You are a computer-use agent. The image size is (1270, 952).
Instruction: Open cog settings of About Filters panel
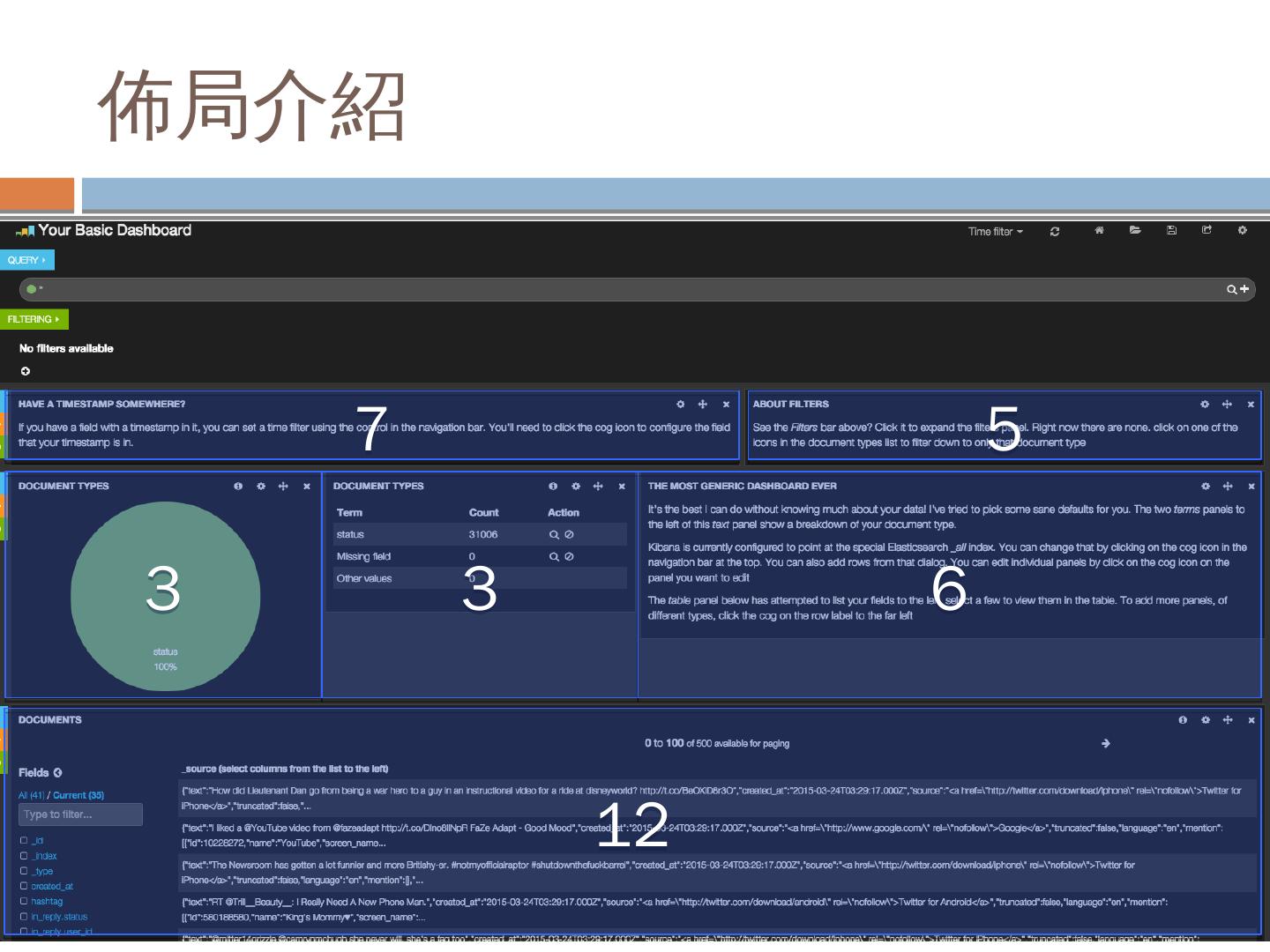tap(1204, 405)
